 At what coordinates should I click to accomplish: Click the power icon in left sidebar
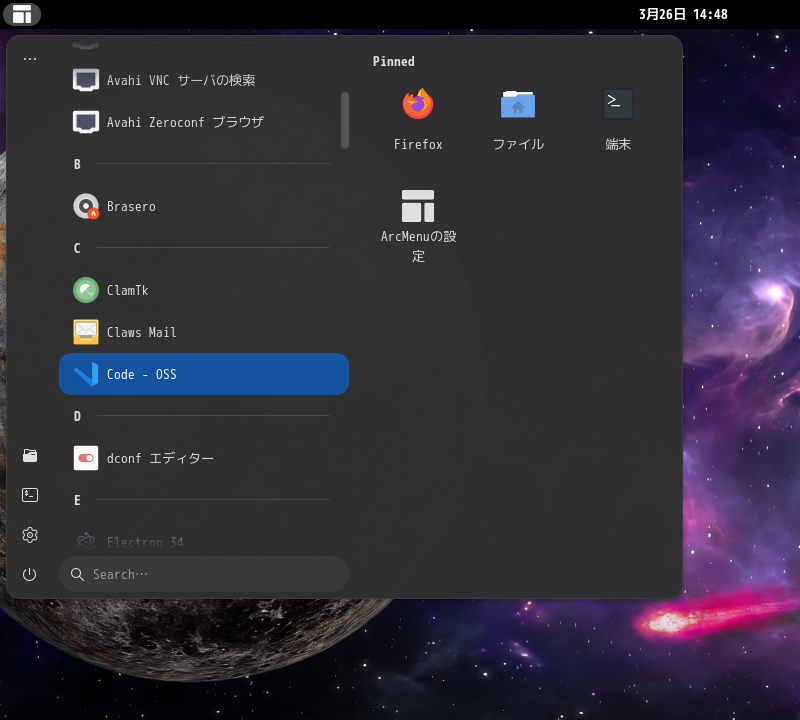[x=30, y=574]
